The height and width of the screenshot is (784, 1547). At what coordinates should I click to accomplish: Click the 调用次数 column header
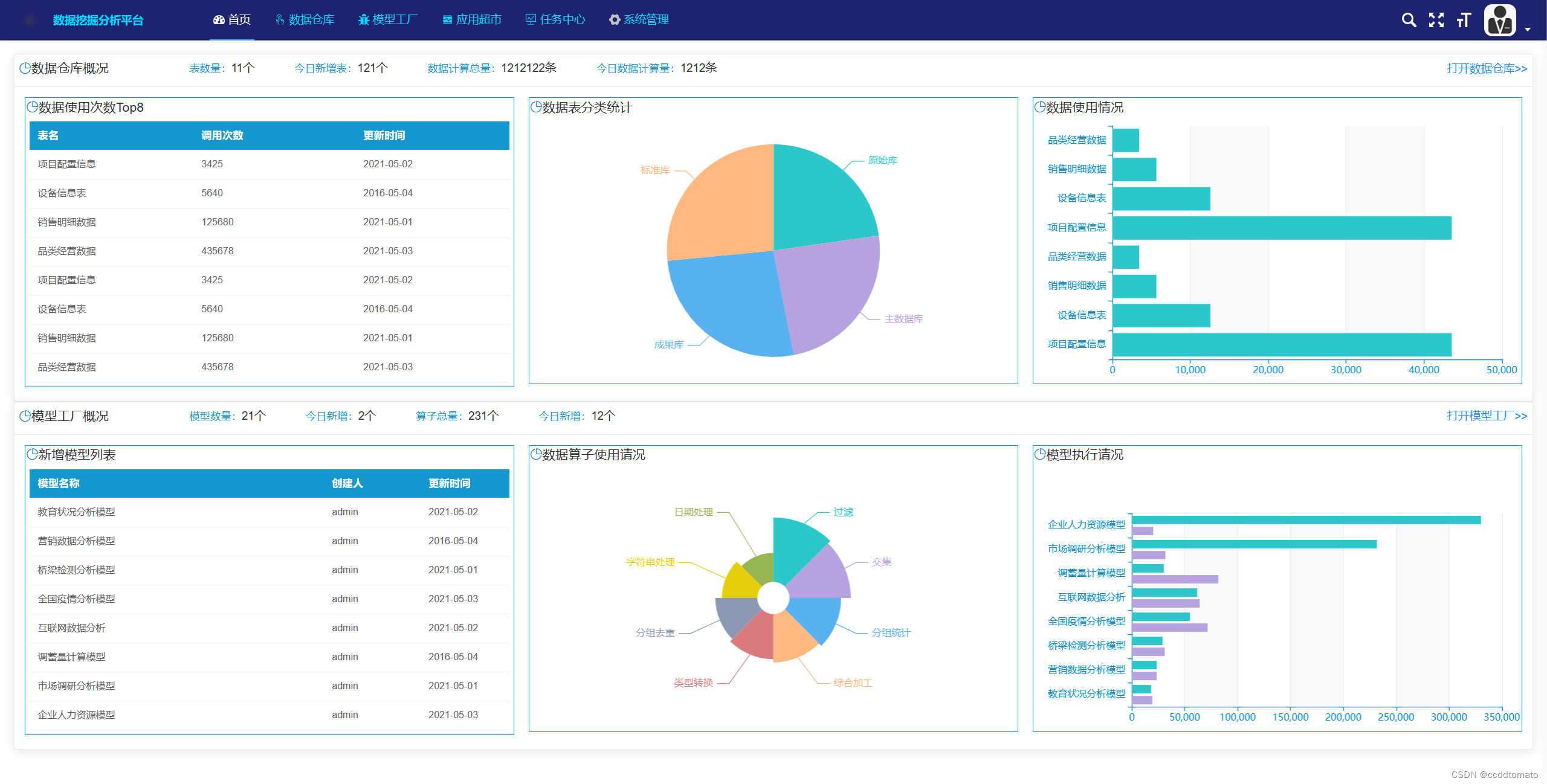[x=222, y=136]
